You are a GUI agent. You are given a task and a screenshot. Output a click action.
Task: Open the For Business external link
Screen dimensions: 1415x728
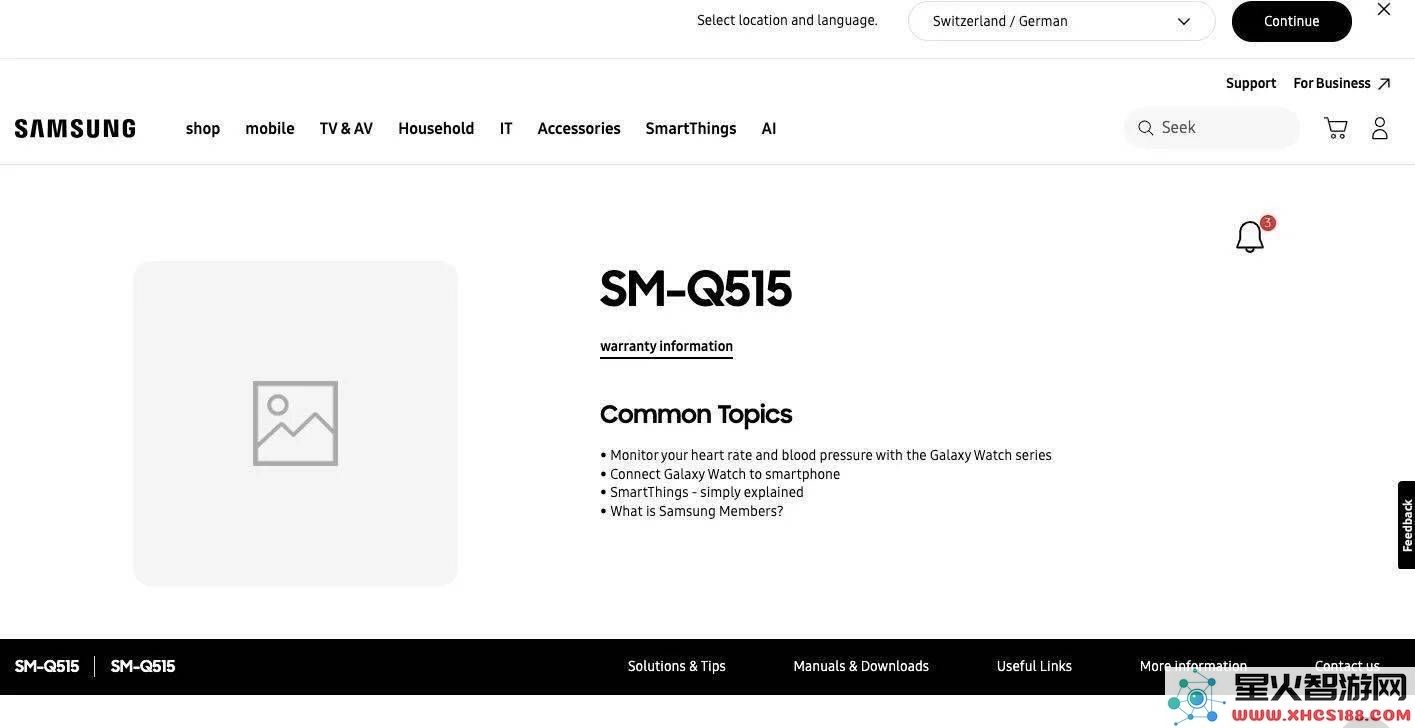1342,83
